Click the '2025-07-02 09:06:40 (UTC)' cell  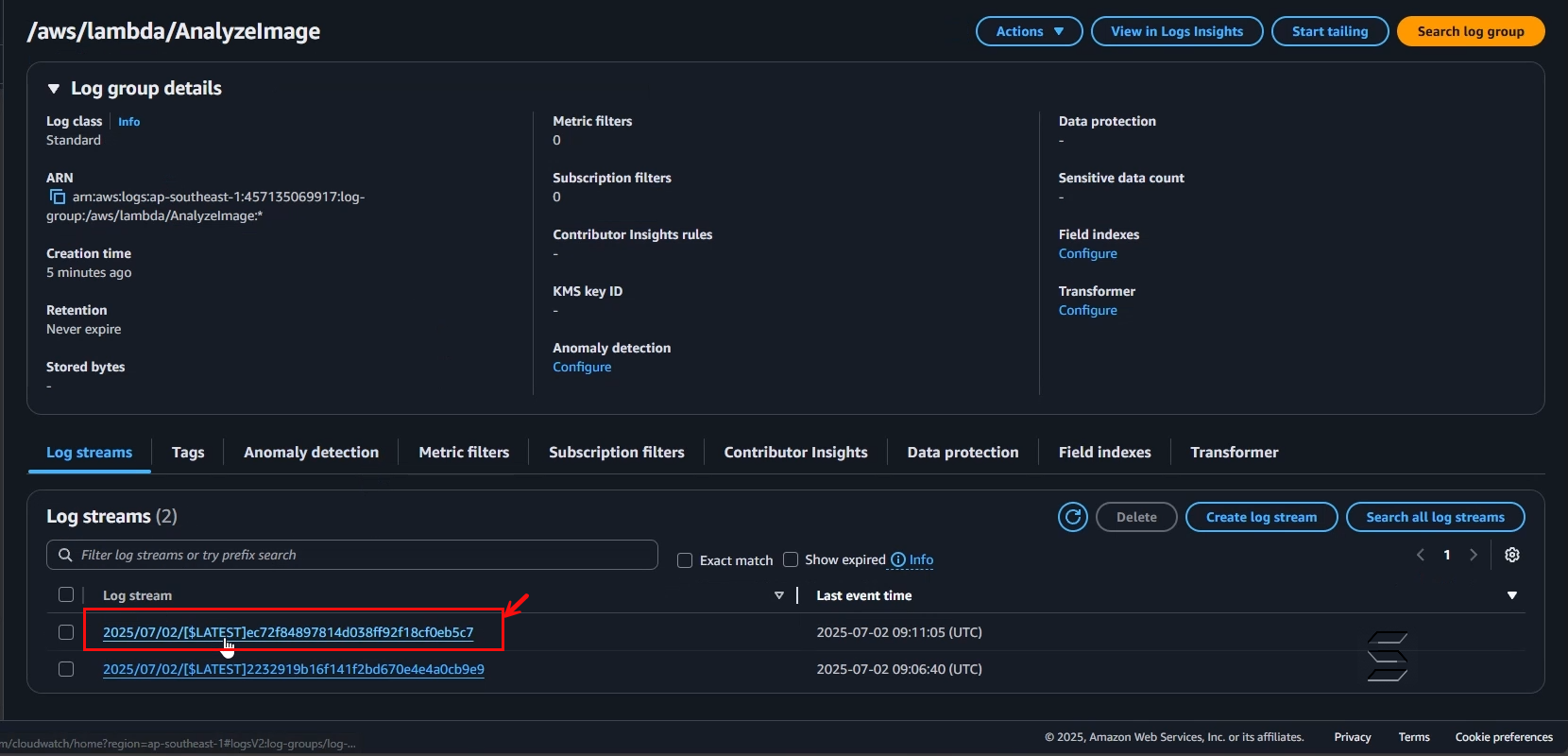click(x=899, y=669)
